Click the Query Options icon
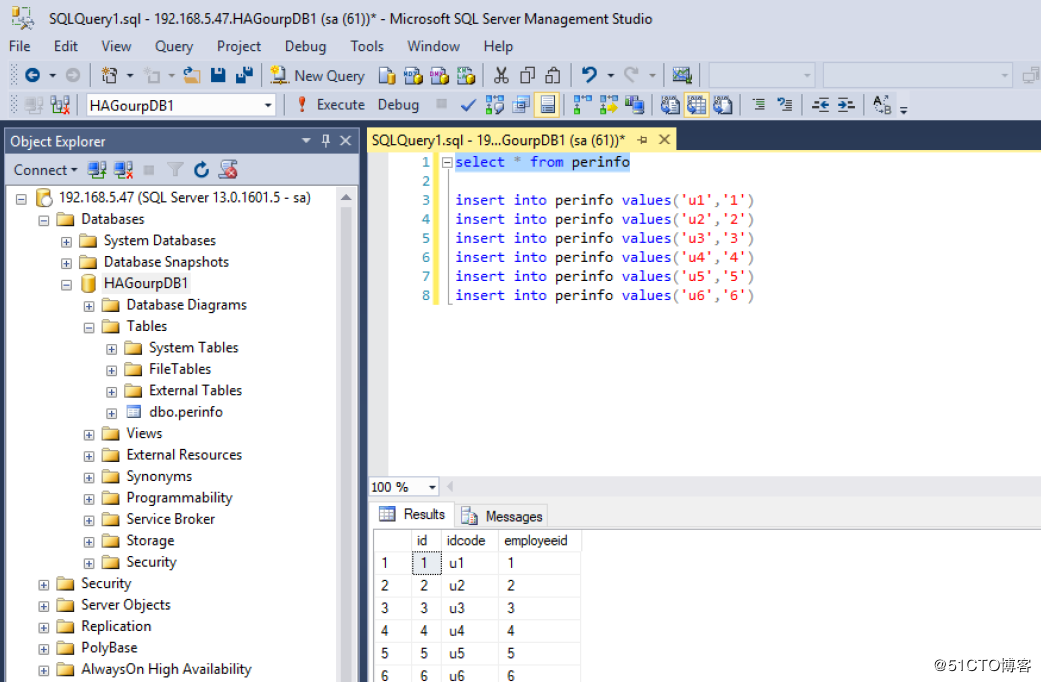1041x682 pixels. [x=521, y=105]
